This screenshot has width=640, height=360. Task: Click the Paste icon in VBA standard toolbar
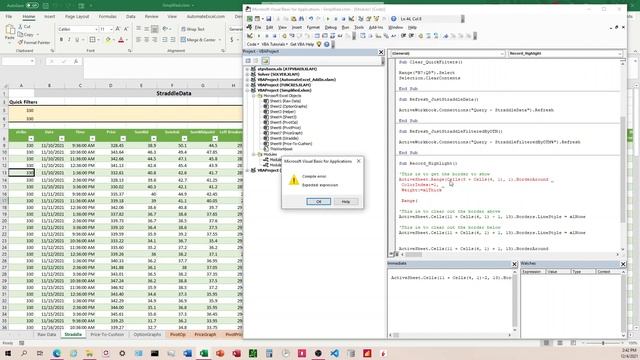click(293, 19)
